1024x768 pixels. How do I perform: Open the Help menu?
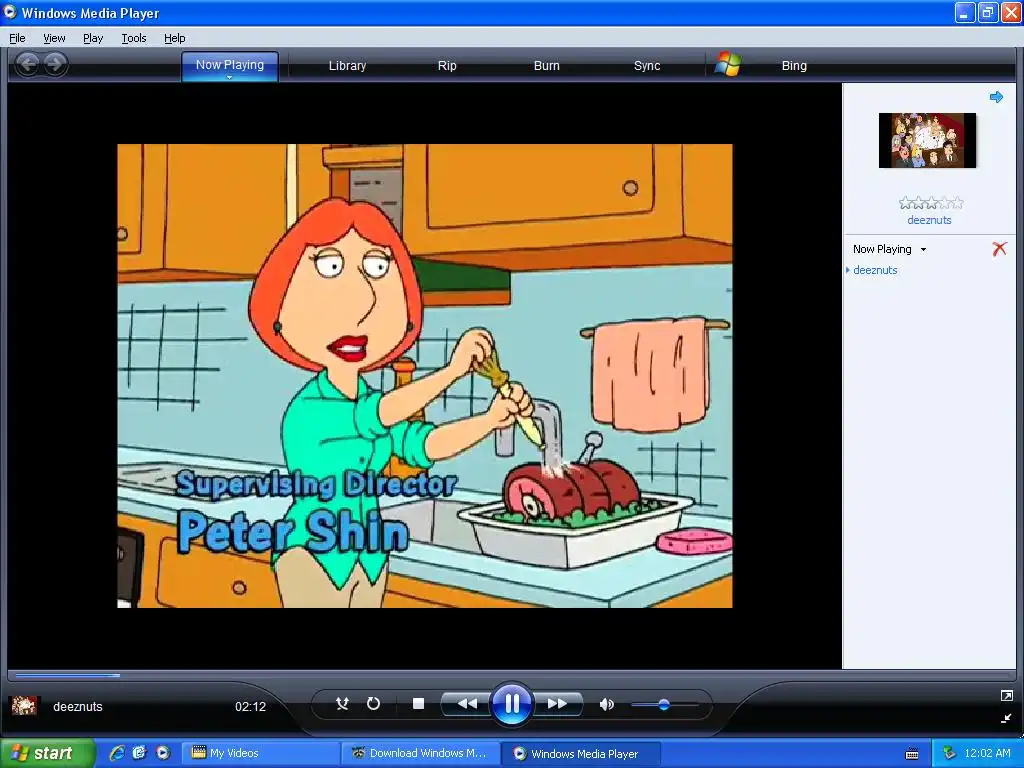[174, 38]
